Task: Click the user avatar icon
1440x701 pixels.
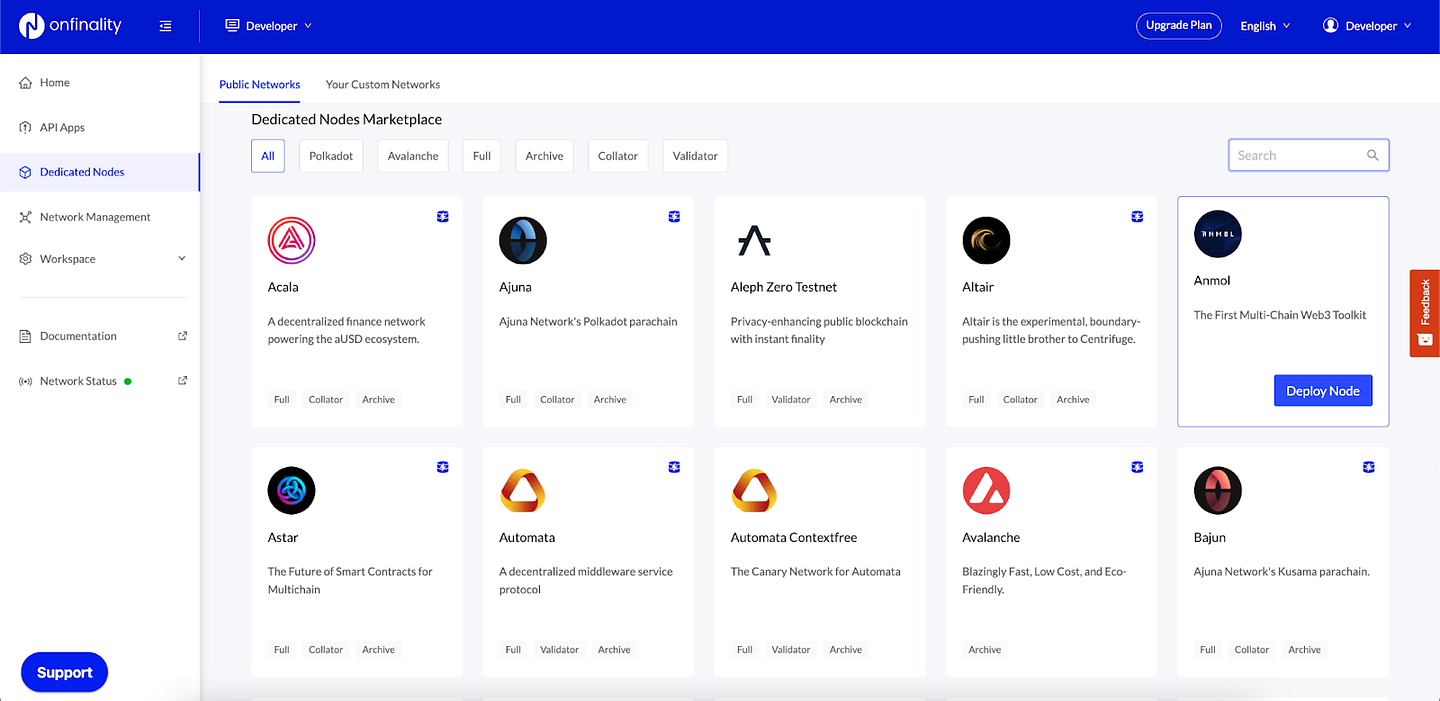Action: coord(1330,25)
